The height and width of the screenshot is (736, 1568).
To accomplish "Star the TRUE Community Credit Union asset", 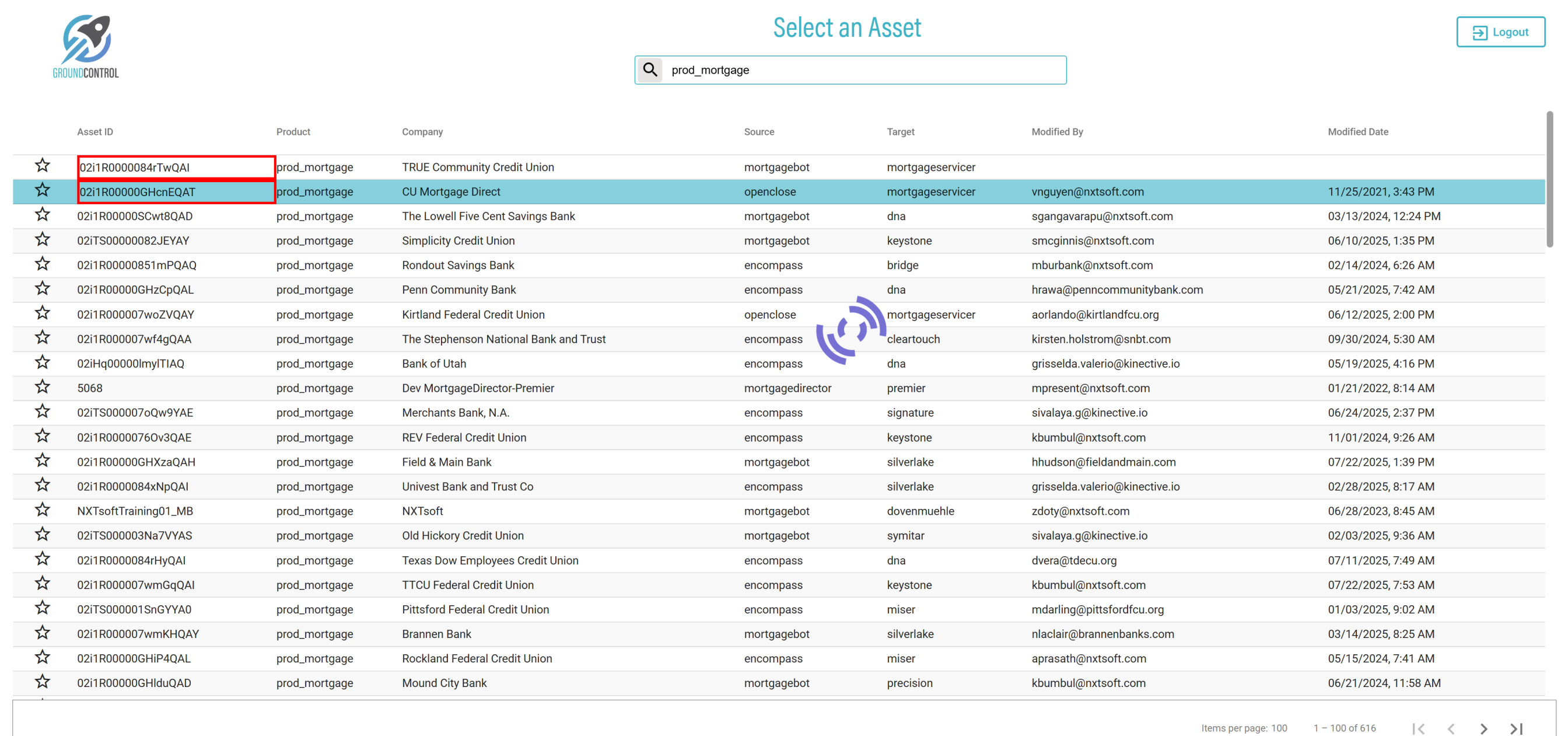I will click(x=42, y=166).
